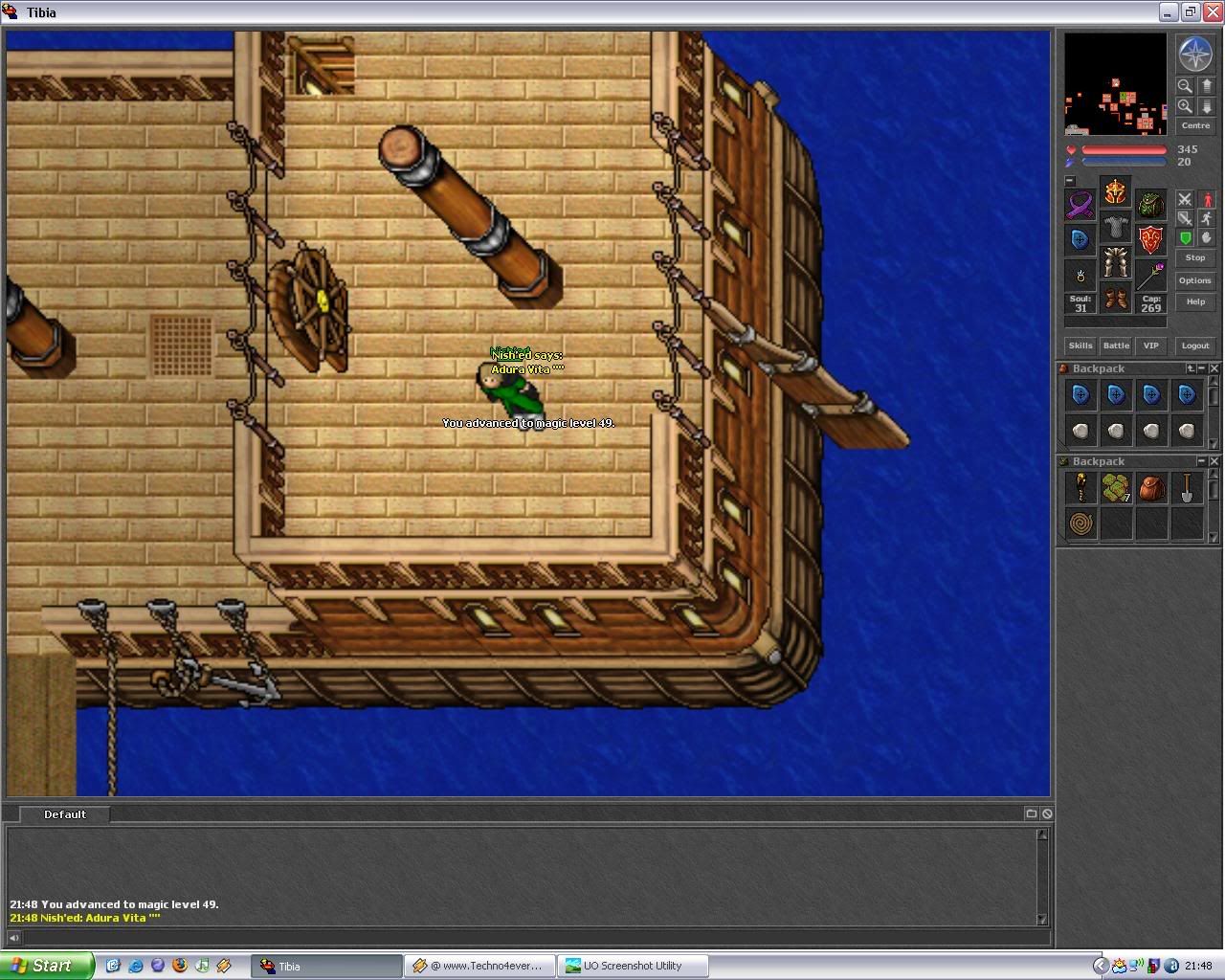Close the rune Backpack window

[x=1214, y=368]
